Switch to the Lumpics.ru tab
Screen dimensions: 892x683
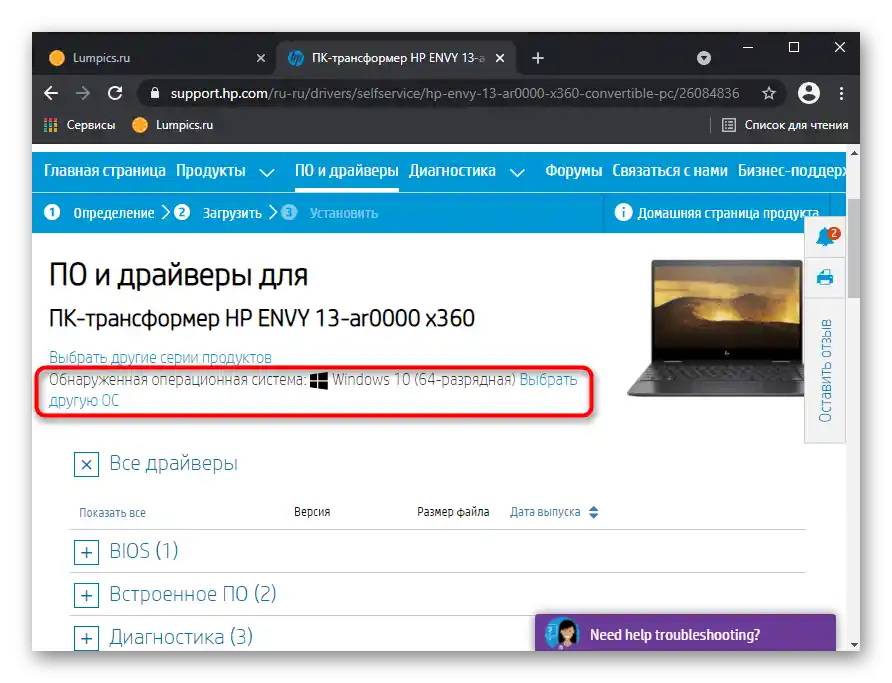pyautogui.click(x=154, y=58)
